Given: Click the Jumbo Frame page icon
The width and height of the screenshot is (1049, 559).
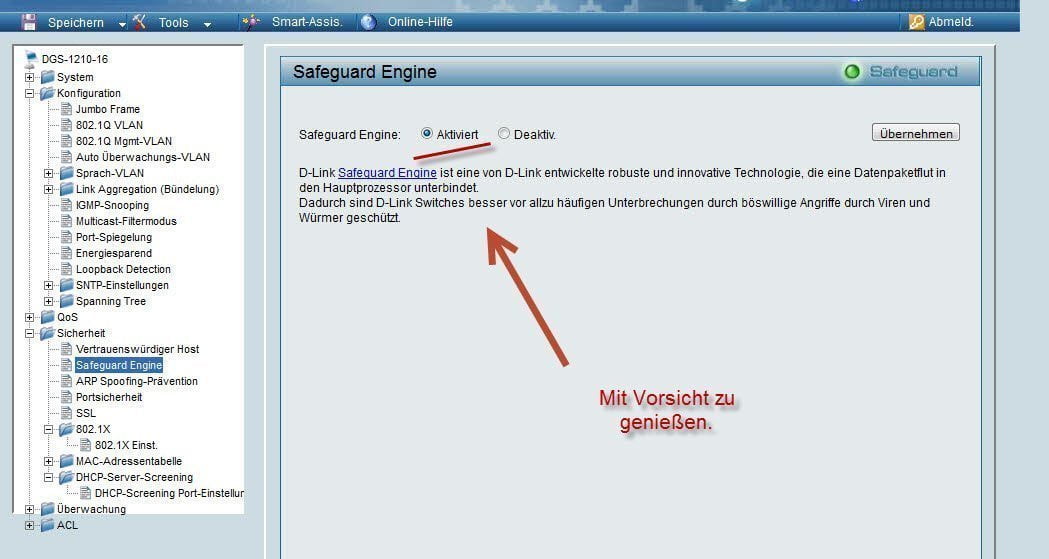Looking at the screenshot, I should [x=66, y=109].
